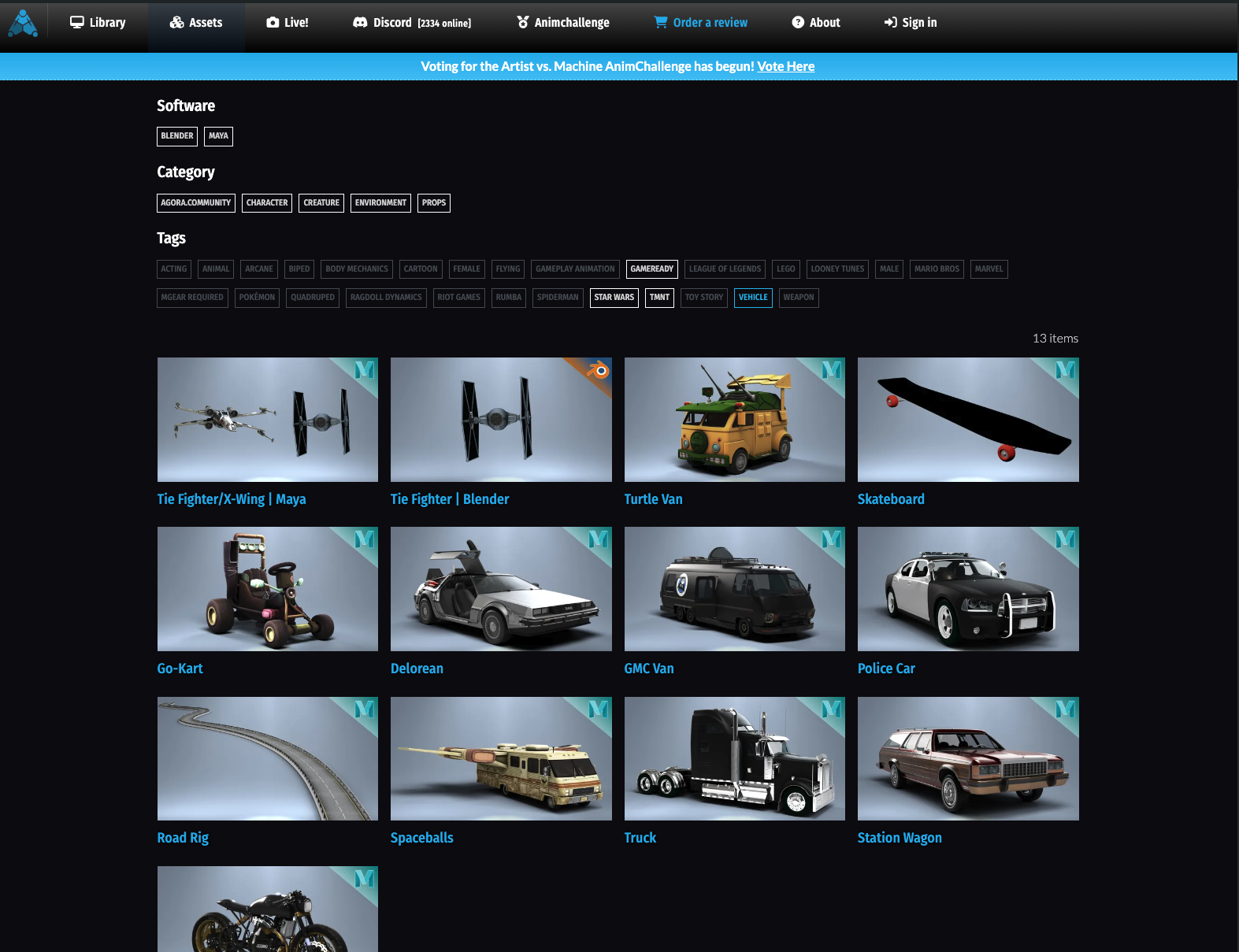
Task: Click Maya badge on Road Rig thumbnail
Action: pos(364,709)
